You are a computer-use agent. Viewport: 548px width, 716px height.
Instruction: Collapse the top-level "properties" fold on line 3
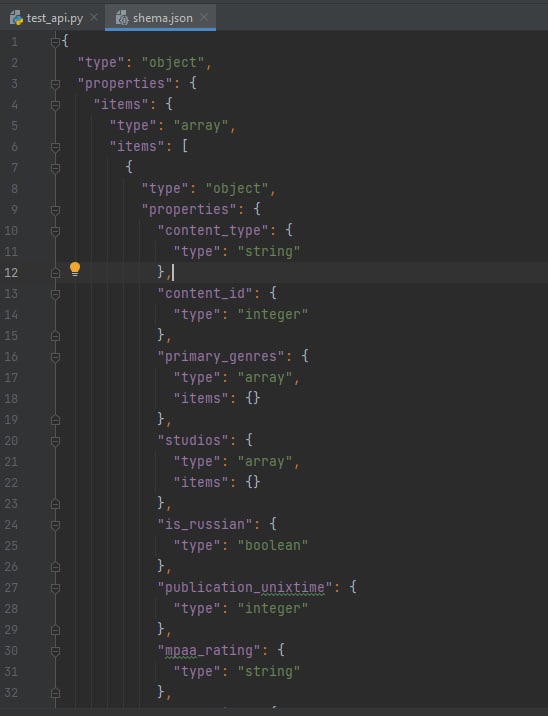click(x=55, y=84)
